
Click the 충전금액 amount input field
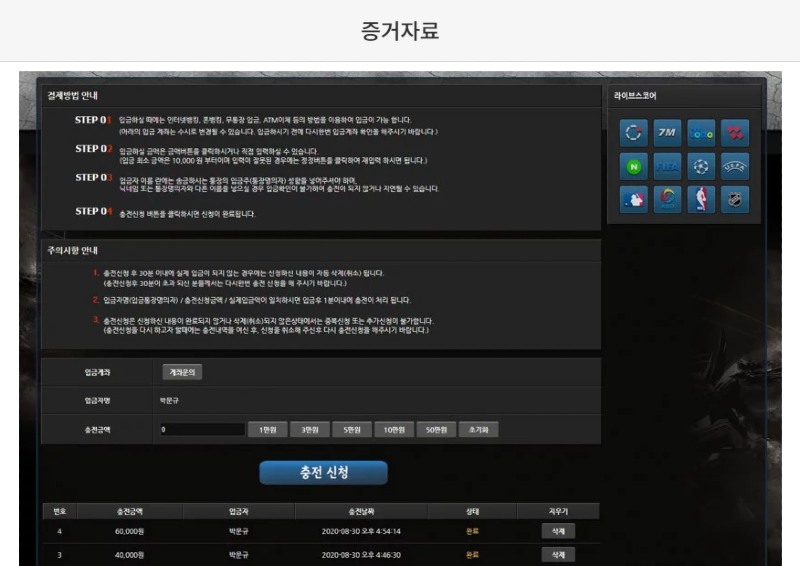[202, 430]
